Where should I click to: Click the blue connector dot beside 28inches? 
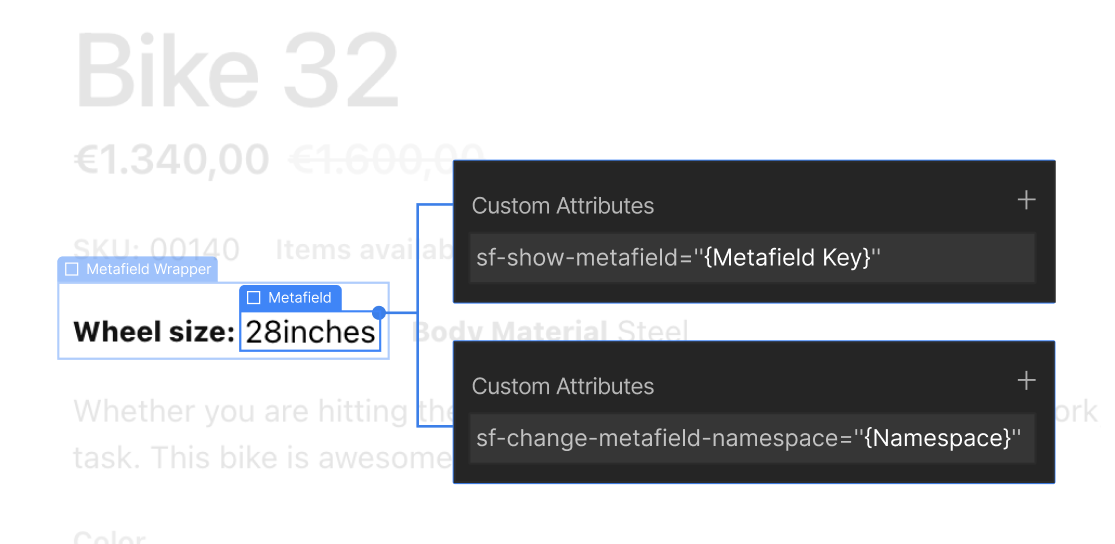(x=379, y=312)
